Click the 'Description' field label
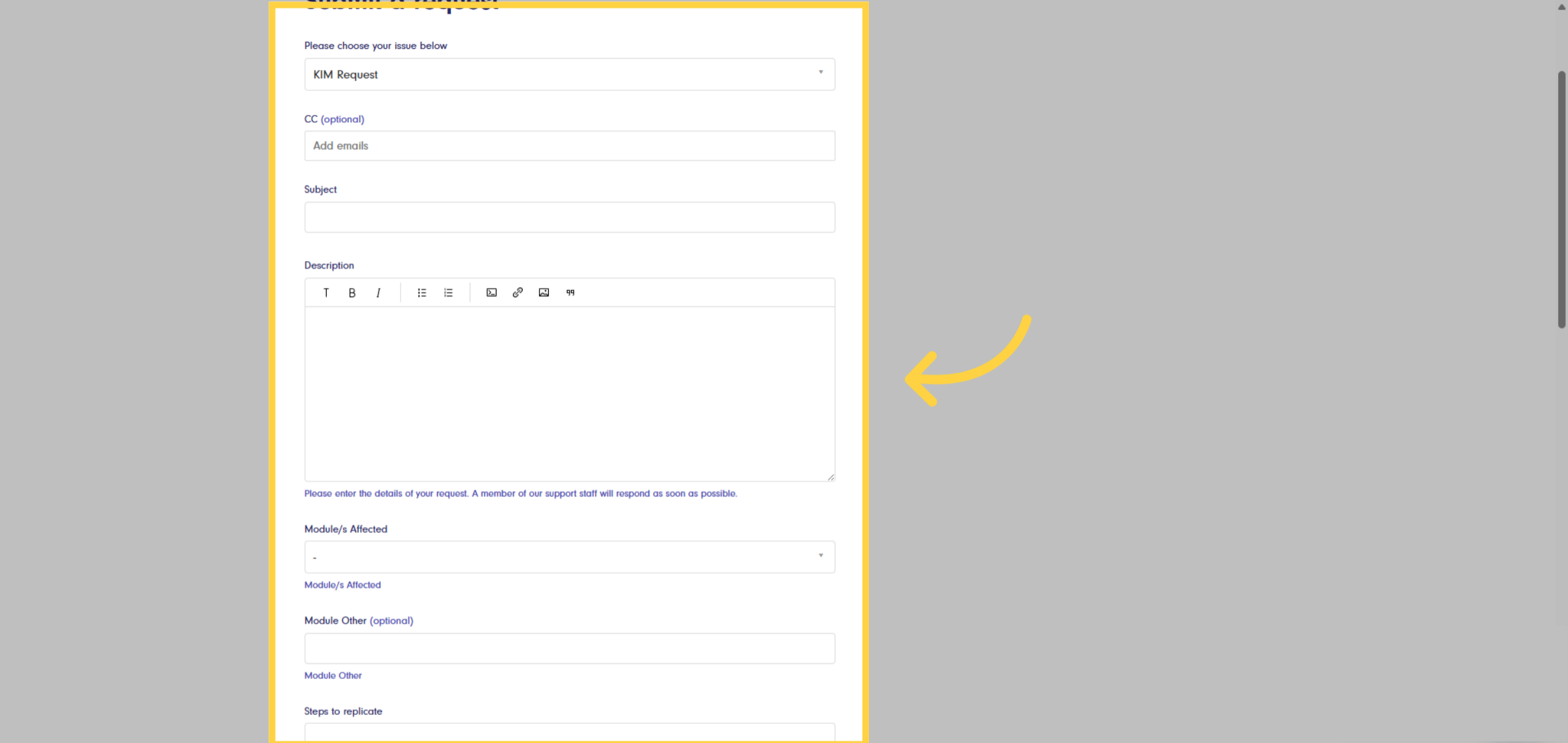The image size is (1568, 743). coord(329,265)
